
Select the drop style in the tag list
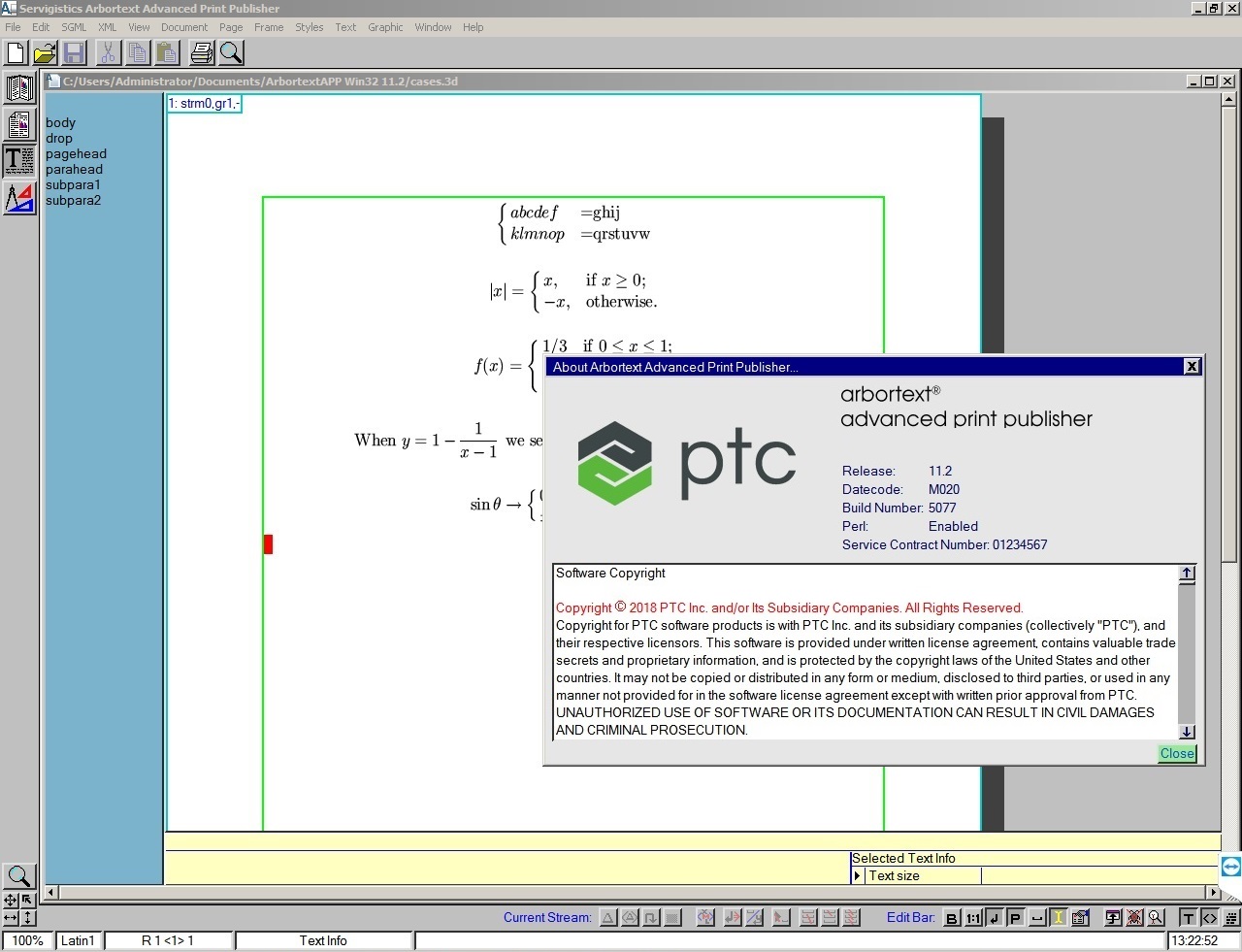tap(59, 139)
